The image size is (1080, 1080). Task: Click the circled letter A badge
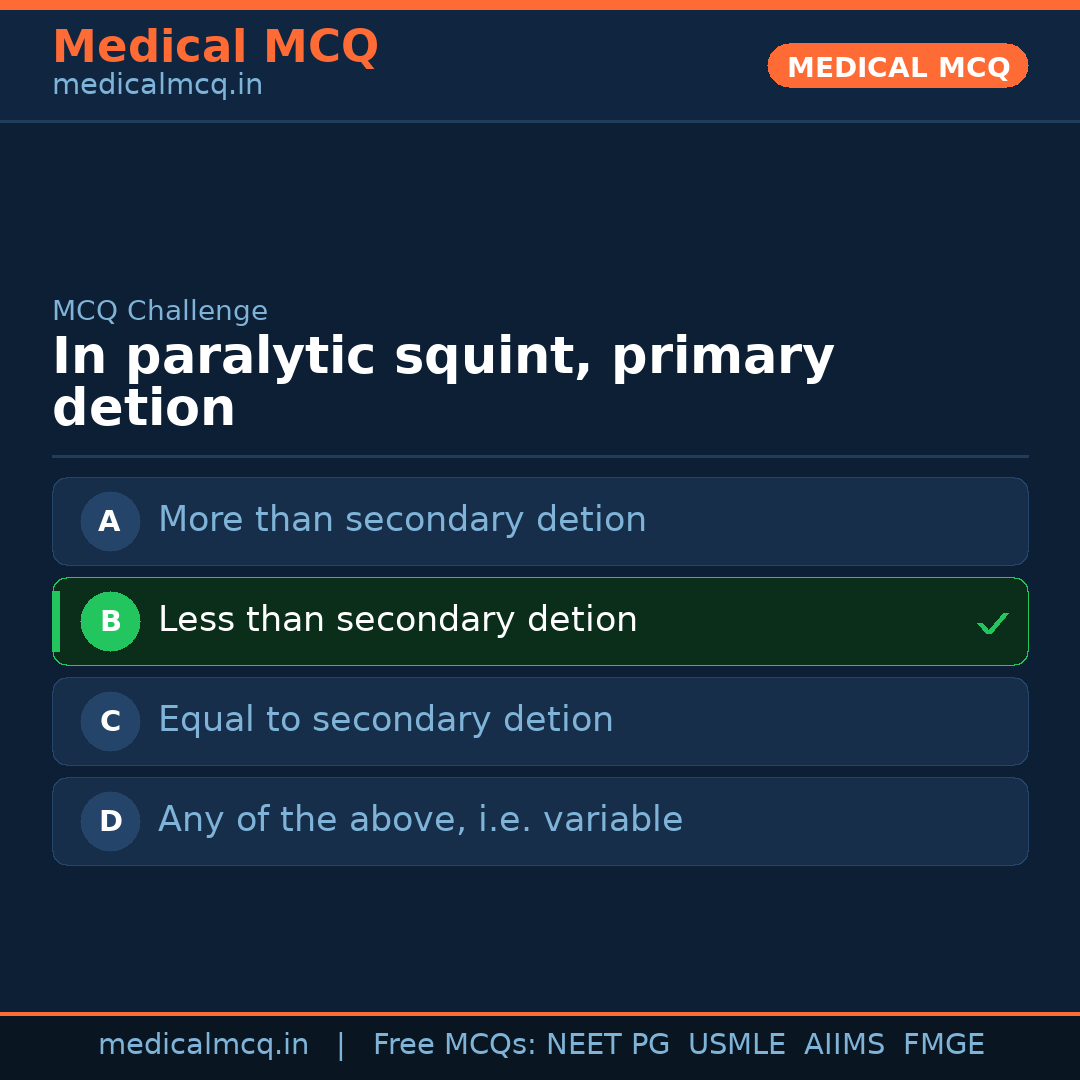110,521
